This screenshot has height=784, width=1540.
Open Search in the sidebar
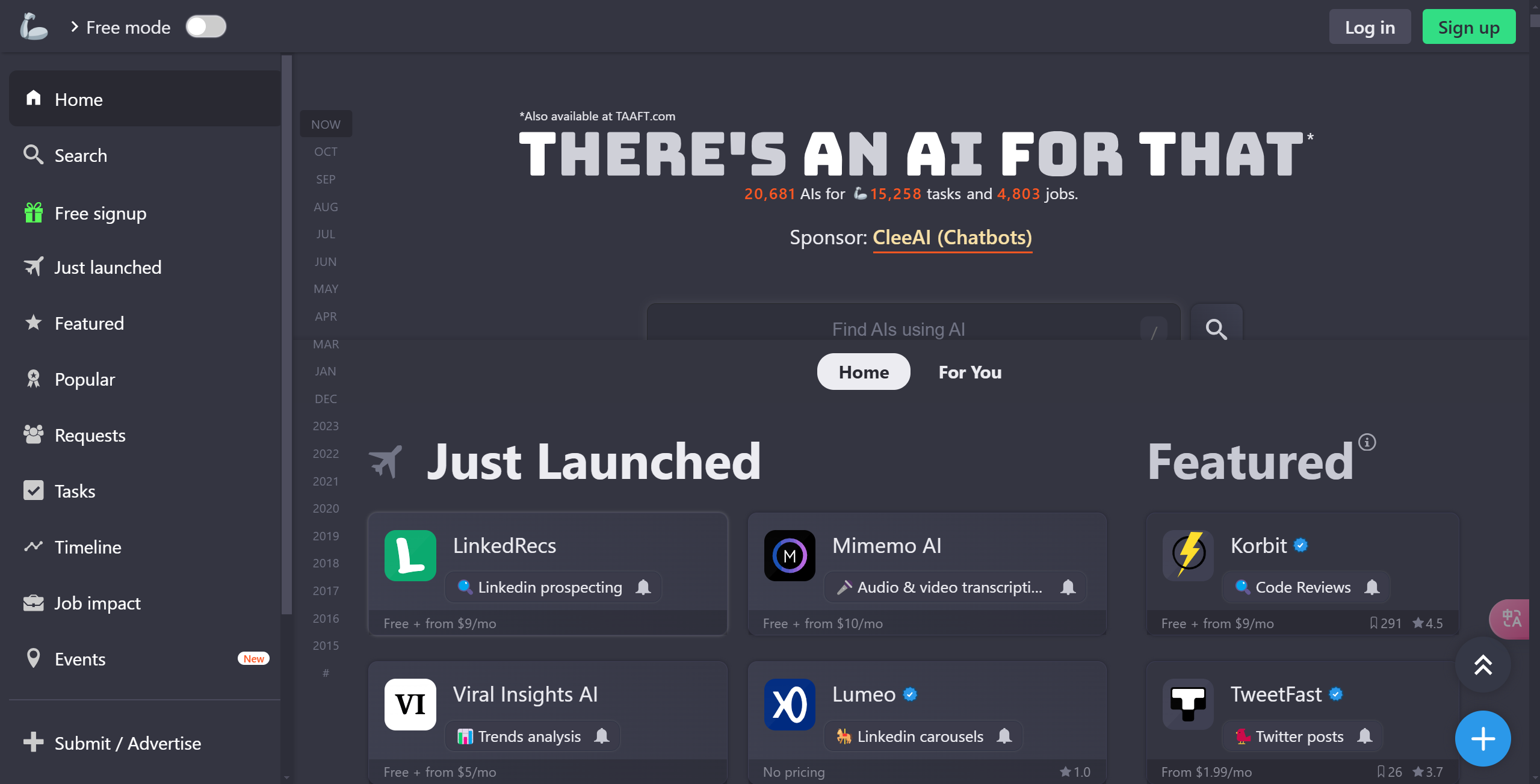(144, 155)
